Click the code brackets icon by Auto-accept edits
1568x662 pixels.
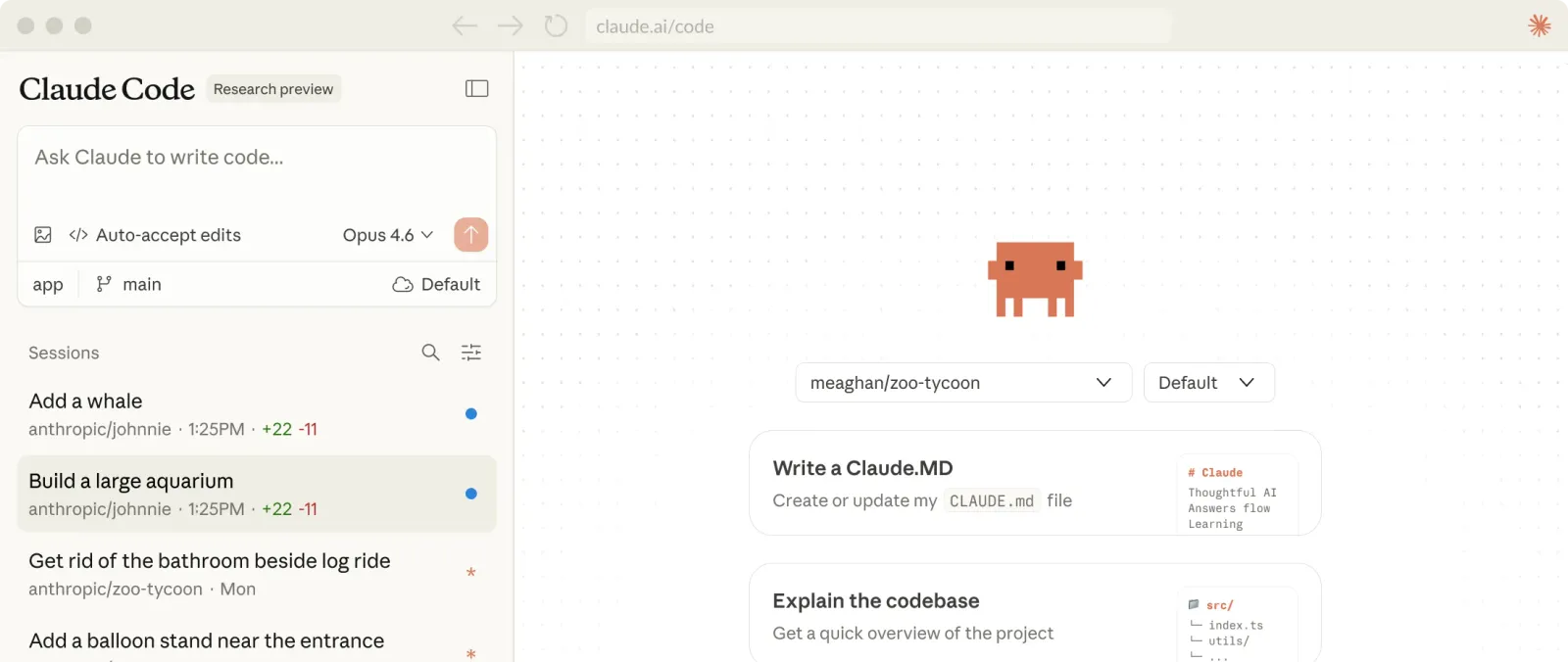pos(78,235)
